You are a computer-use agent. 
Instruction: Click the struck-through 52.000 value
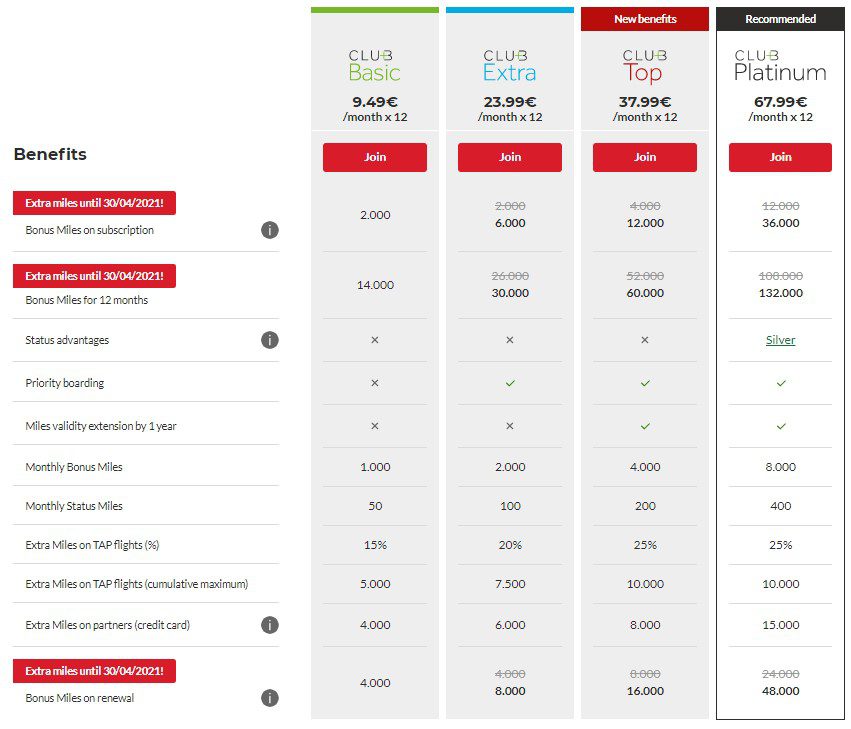pos(645,276)
